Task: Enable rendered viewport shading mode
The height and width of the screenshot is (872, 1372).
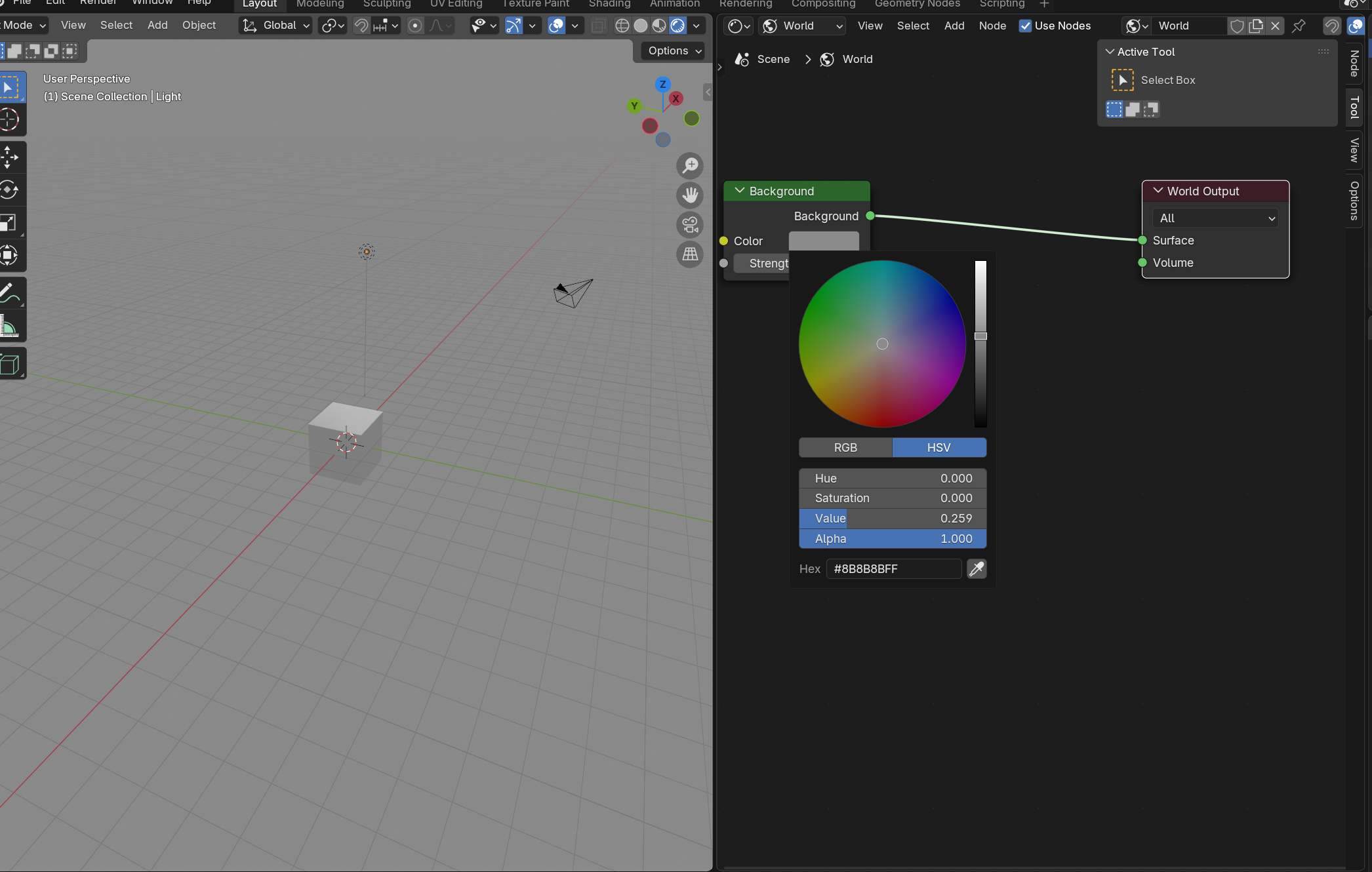Action: pos(677,26)
